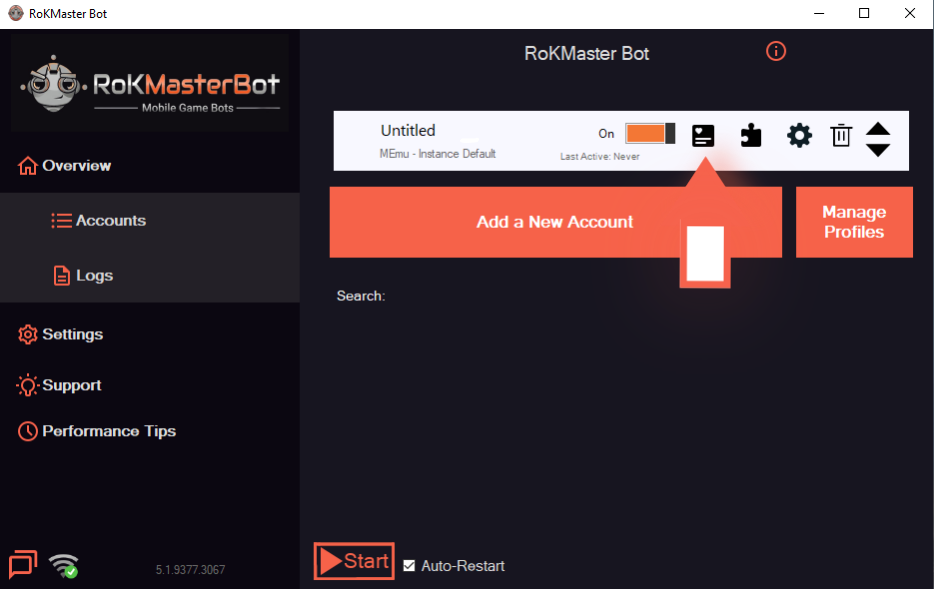Open Support in the sidebar
This screenshot has height=591, width=934.
59,385
